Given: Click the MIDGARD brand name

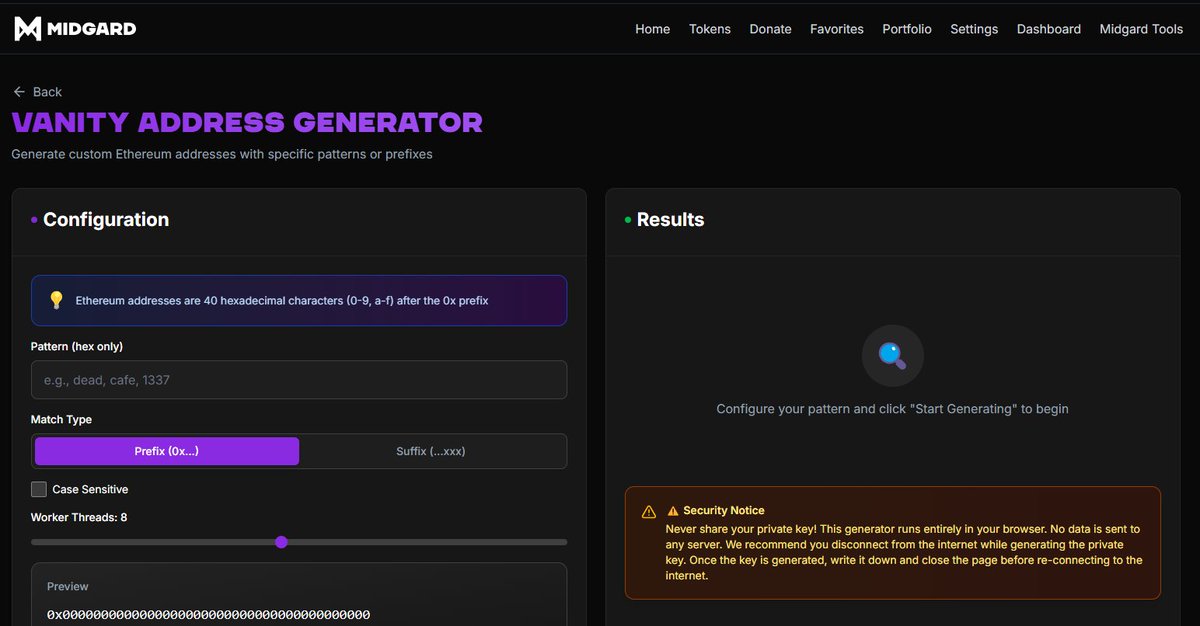Looking at the screenshot, I should (x=91, y=29).
